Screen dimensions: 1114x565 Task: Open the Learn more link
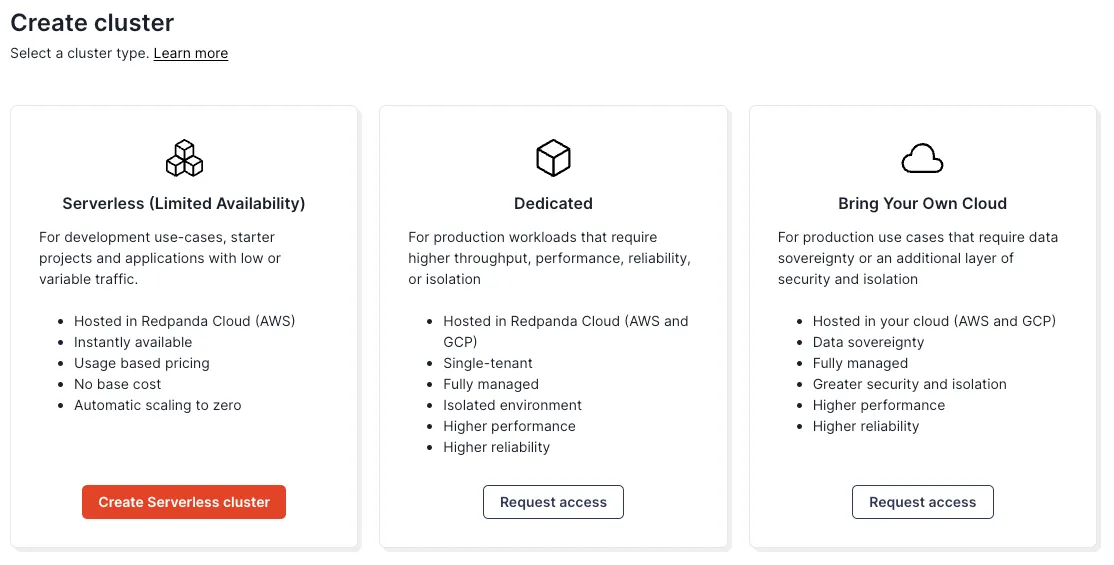coord(191,53)
